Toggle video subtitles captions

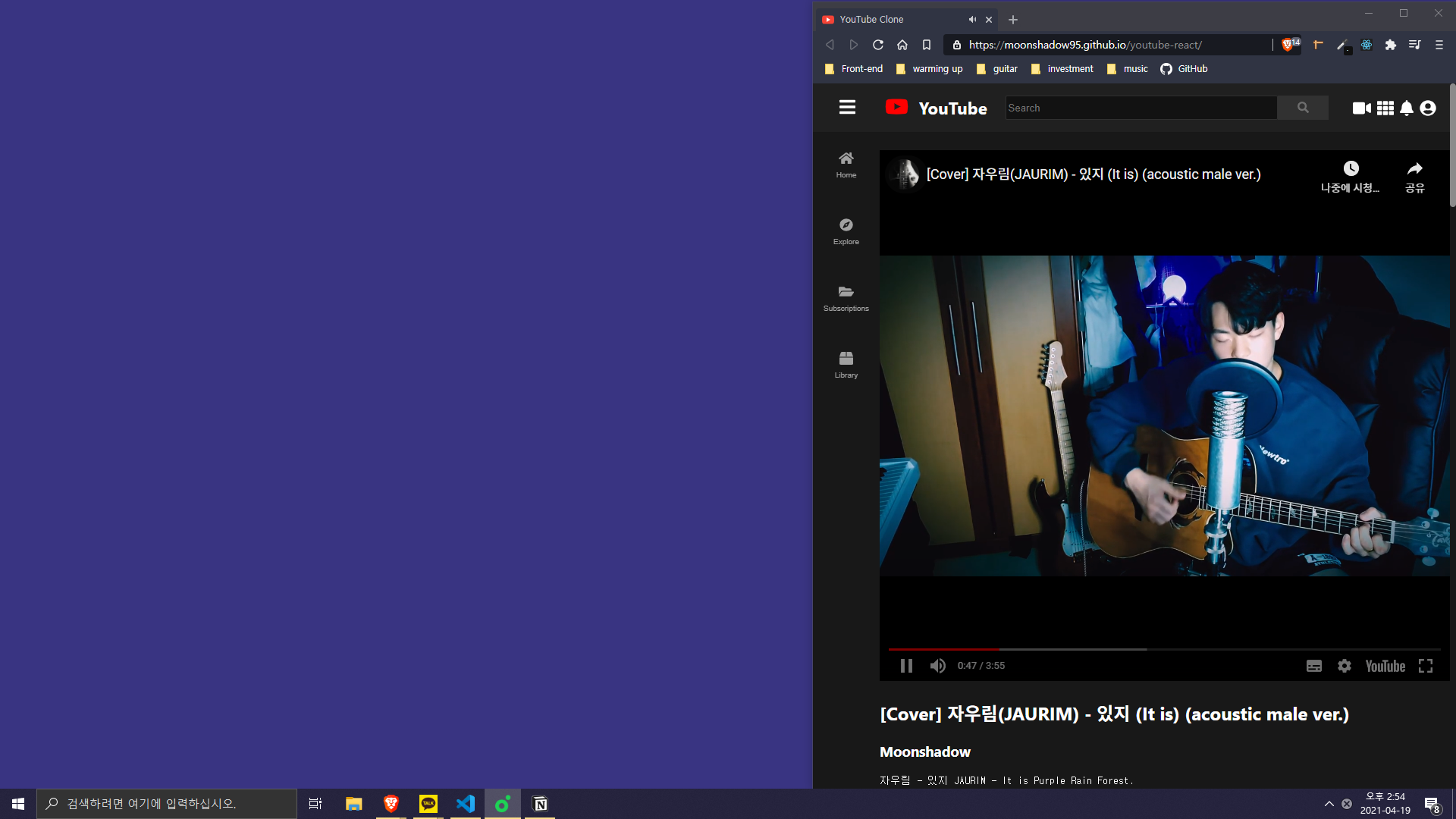[1314, 666]
